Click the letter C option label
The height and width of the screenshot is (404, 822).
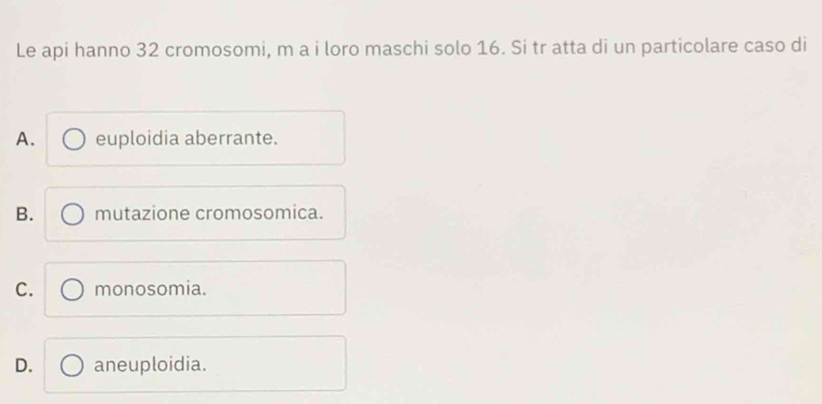[x=24, y=290]
